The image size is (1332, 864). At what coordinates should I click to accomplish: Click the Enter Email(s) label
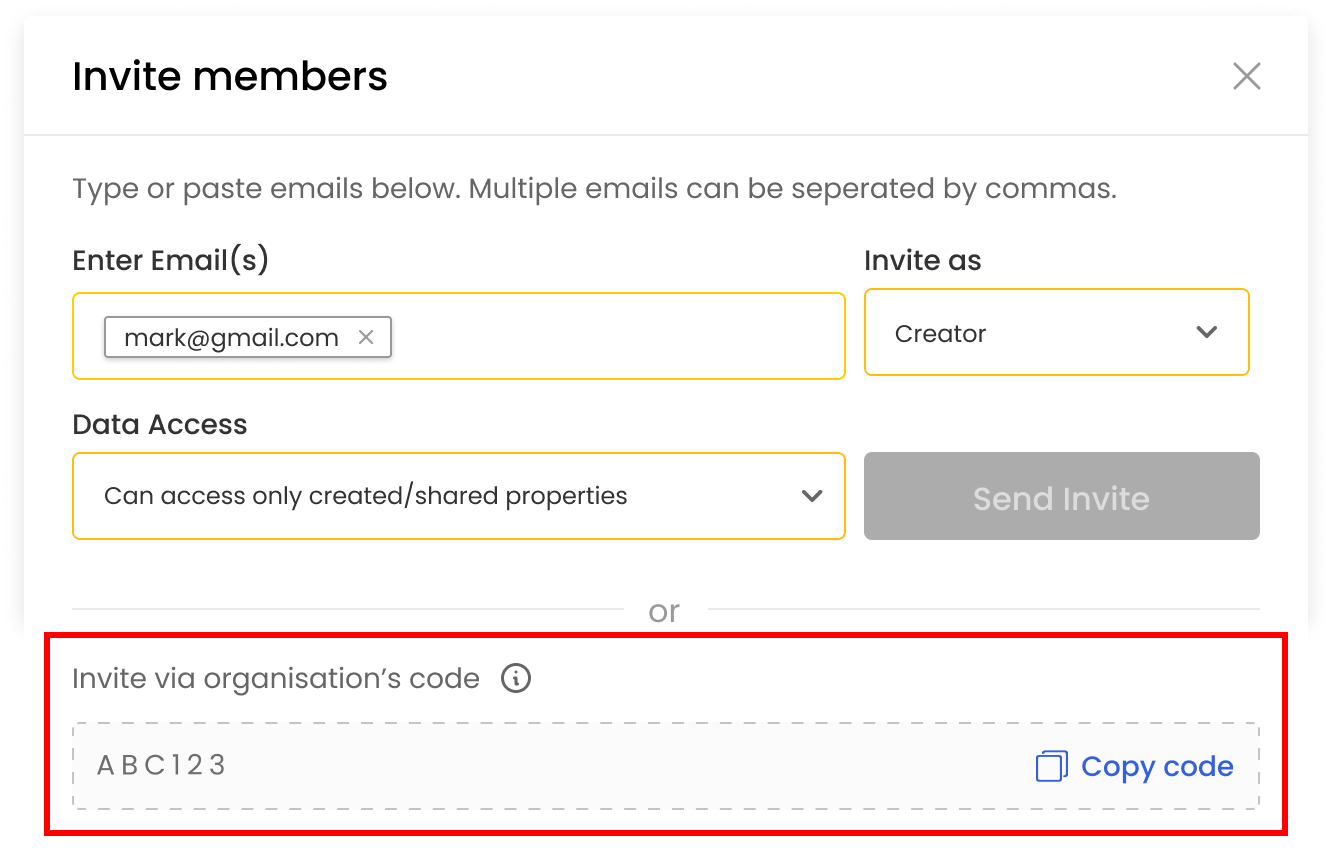tap(171, 261)
